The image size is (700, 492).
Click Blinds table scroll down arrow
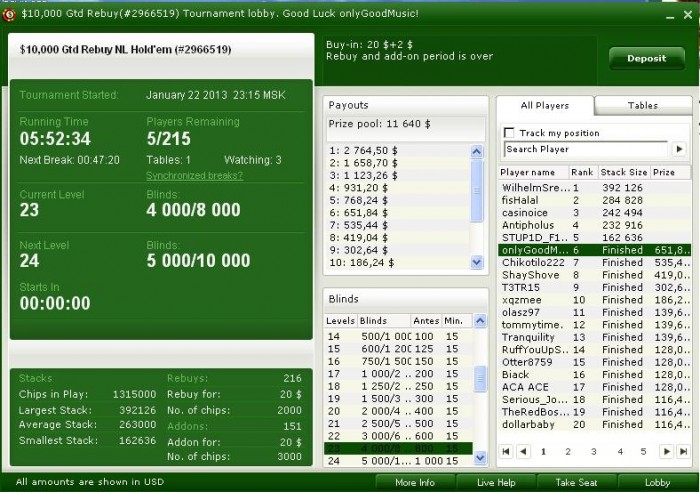pyautogui.click(x=480, y=458)
